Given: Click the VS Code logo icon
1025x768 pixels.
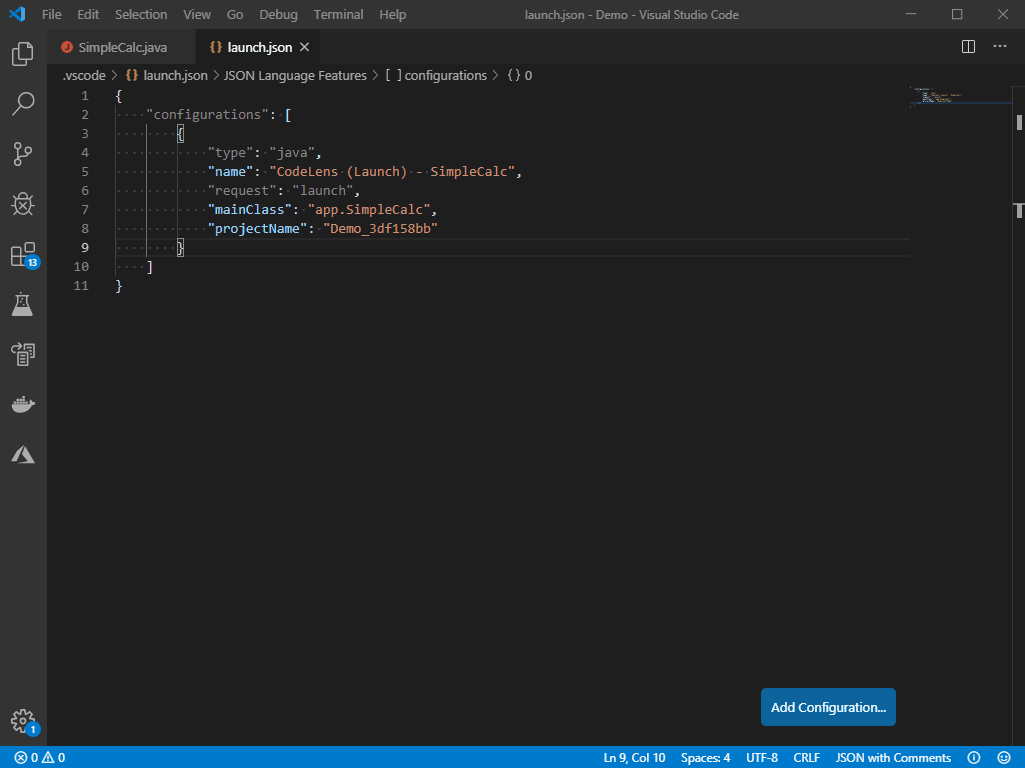Looking at the screenshot, I should pyautogui.click(x=18, y=14).
